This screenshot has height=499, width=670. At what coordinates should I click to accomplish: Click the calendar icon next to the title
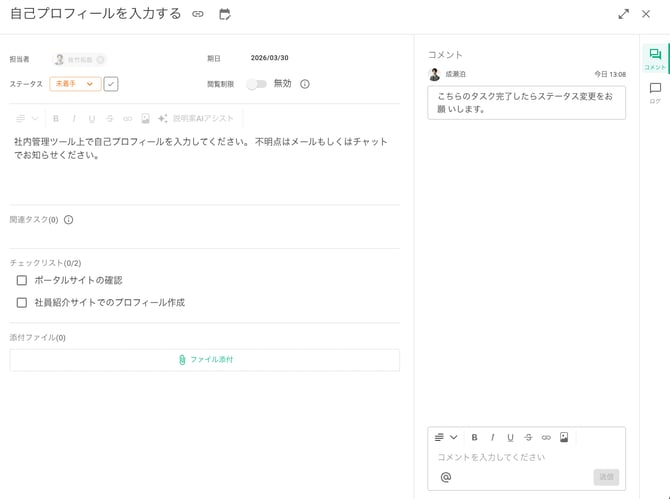pos(225,14)
